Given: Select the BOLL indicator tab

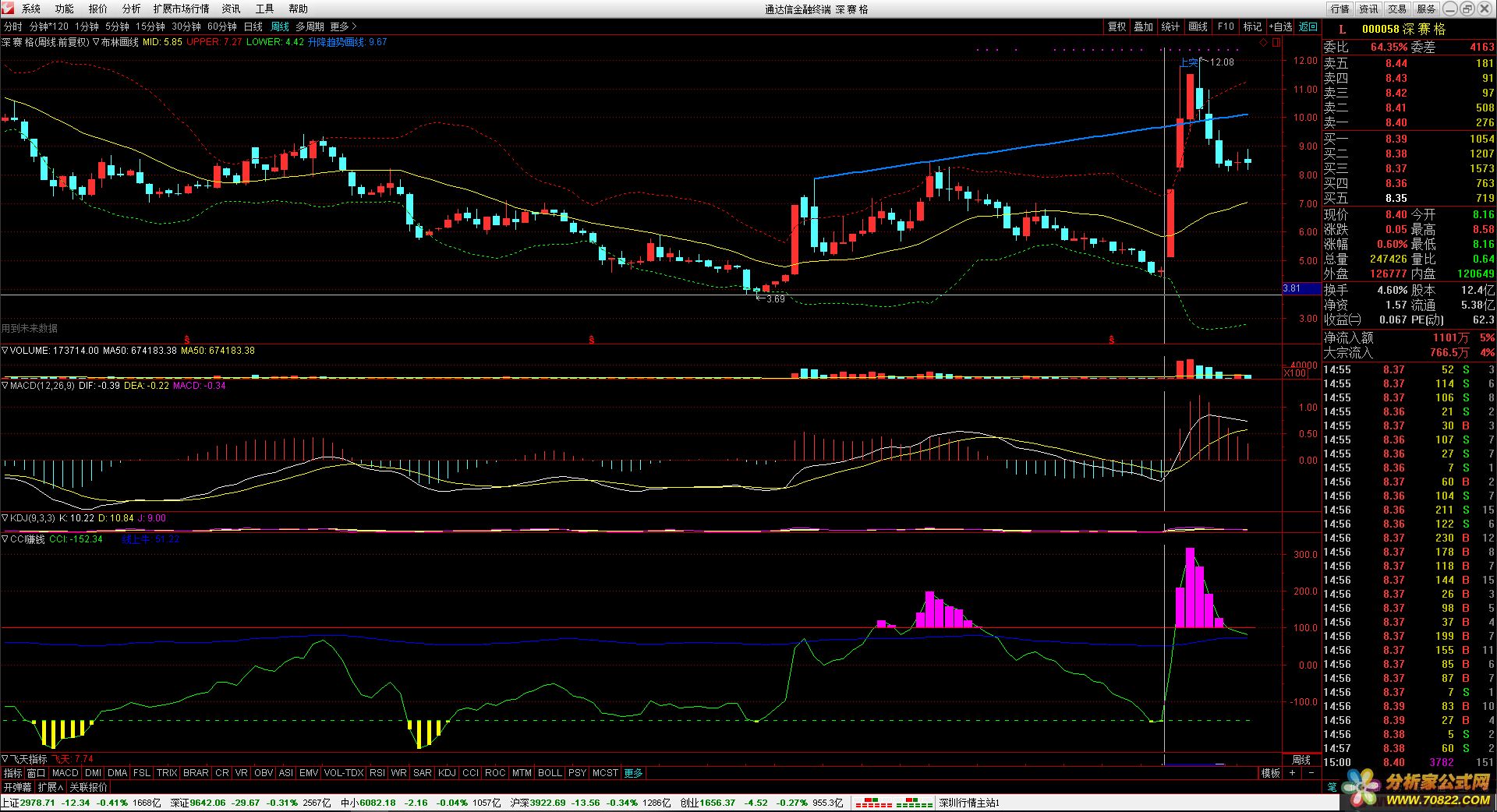Looking at the screenshot, I should coord(550,773).
